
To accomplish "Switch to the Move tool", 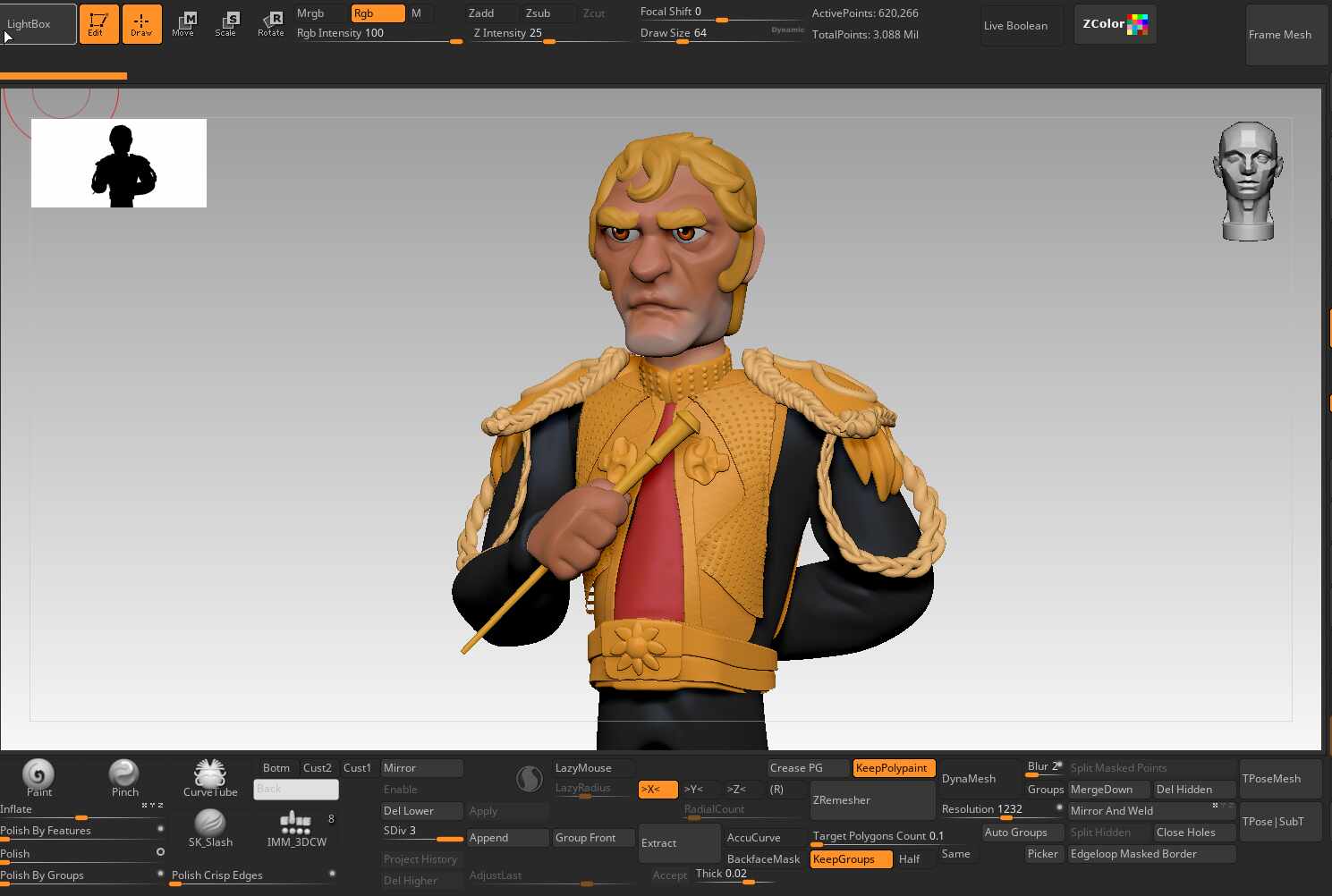I will 183,24.
